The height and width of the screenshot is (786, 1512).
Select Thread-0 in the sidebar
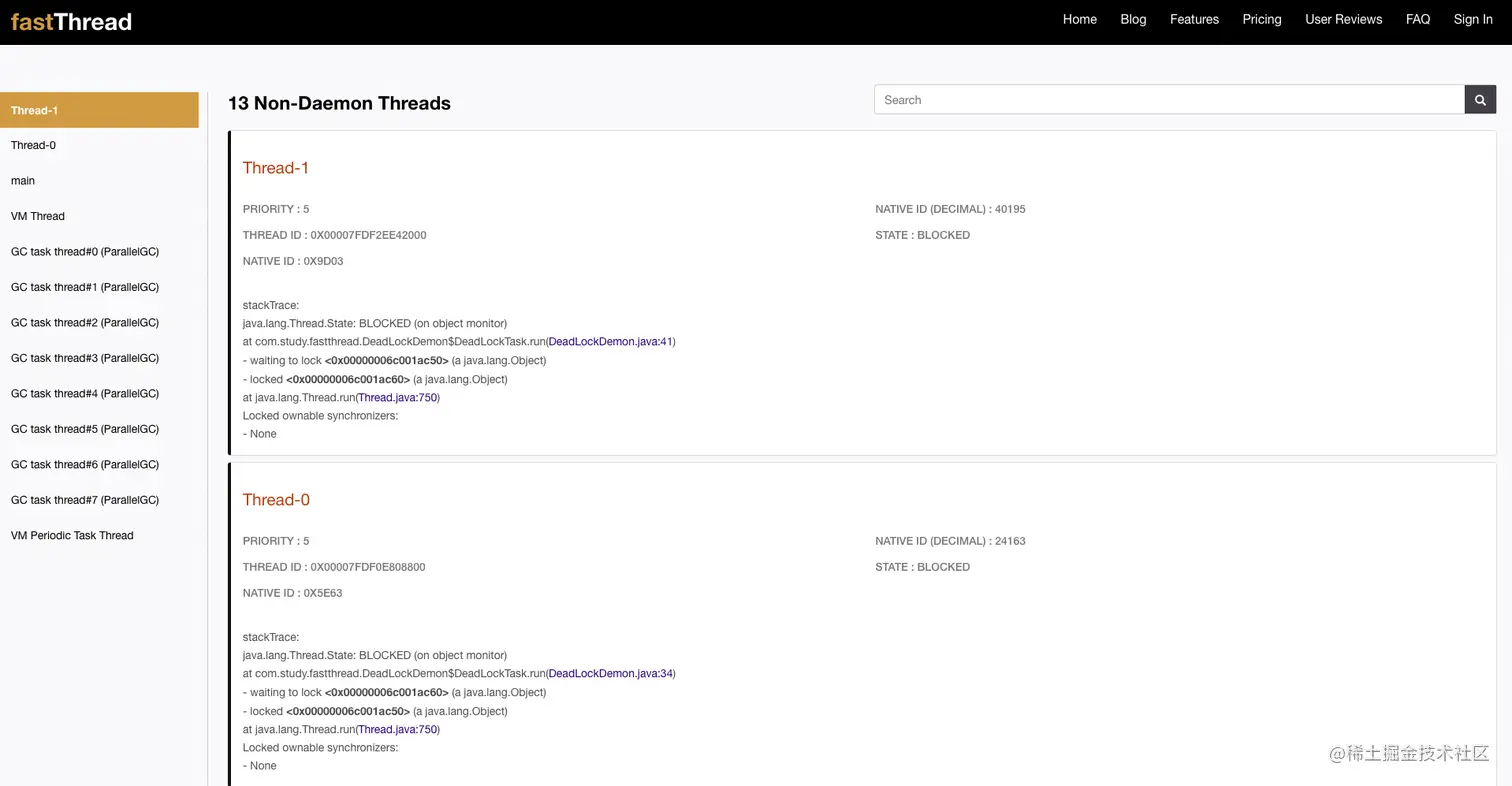(99, 145)
